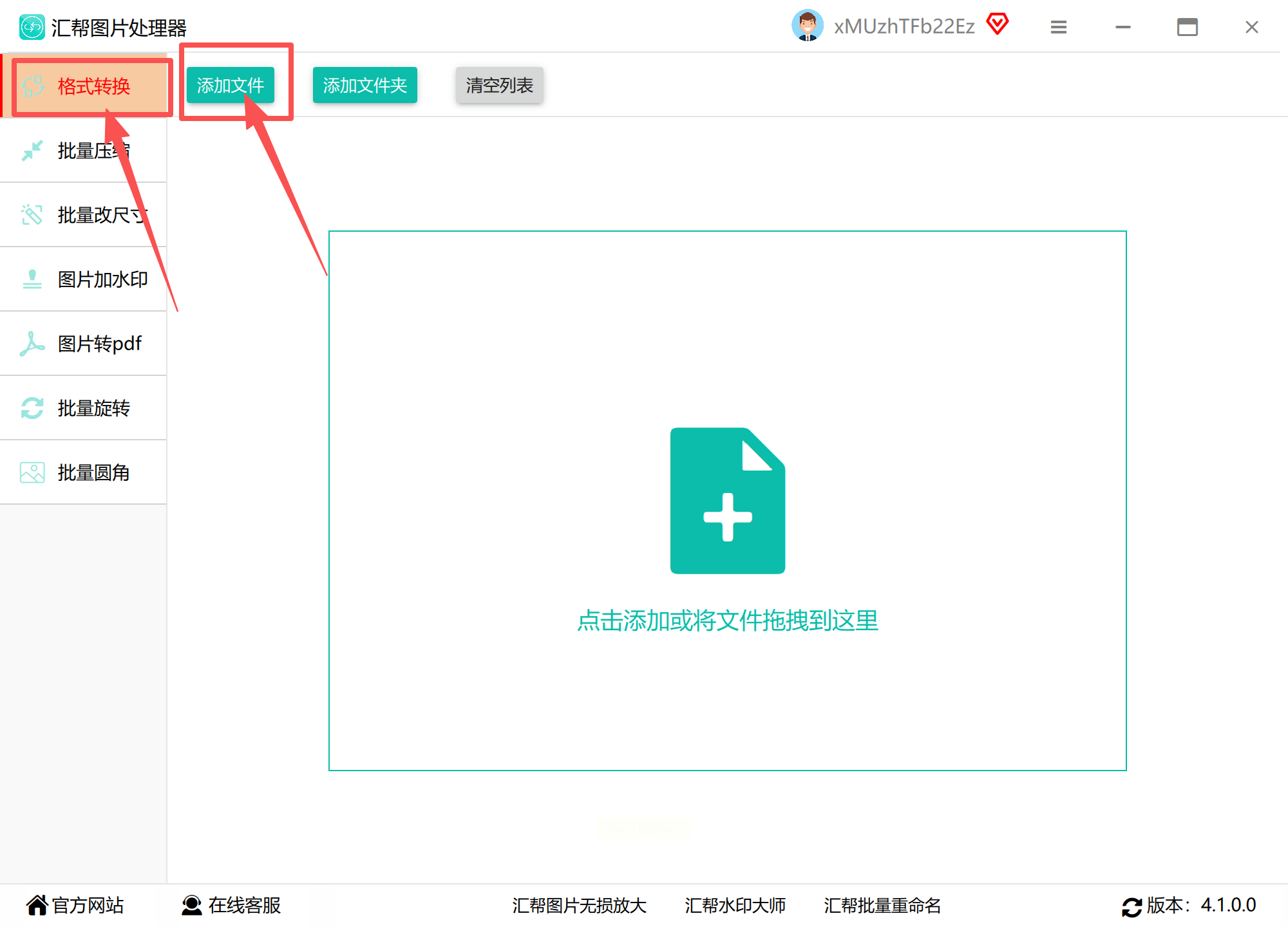Image resolution: width=1288 pixels, height=927 pixels.
Task: Click the 清空列表 button
Action: pos(499,85)
